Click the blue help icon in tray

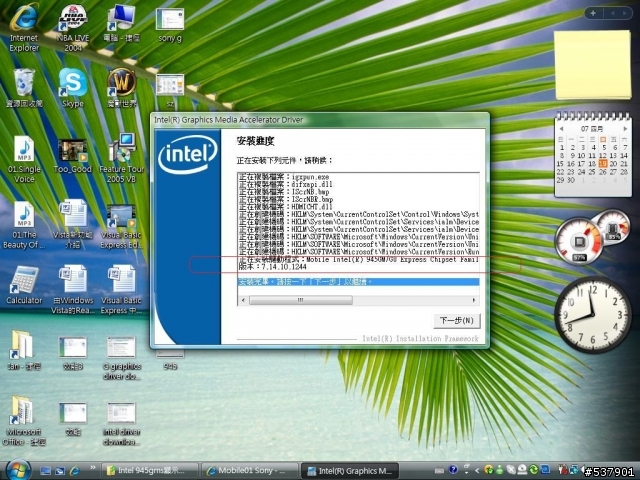tap(453, 470)
